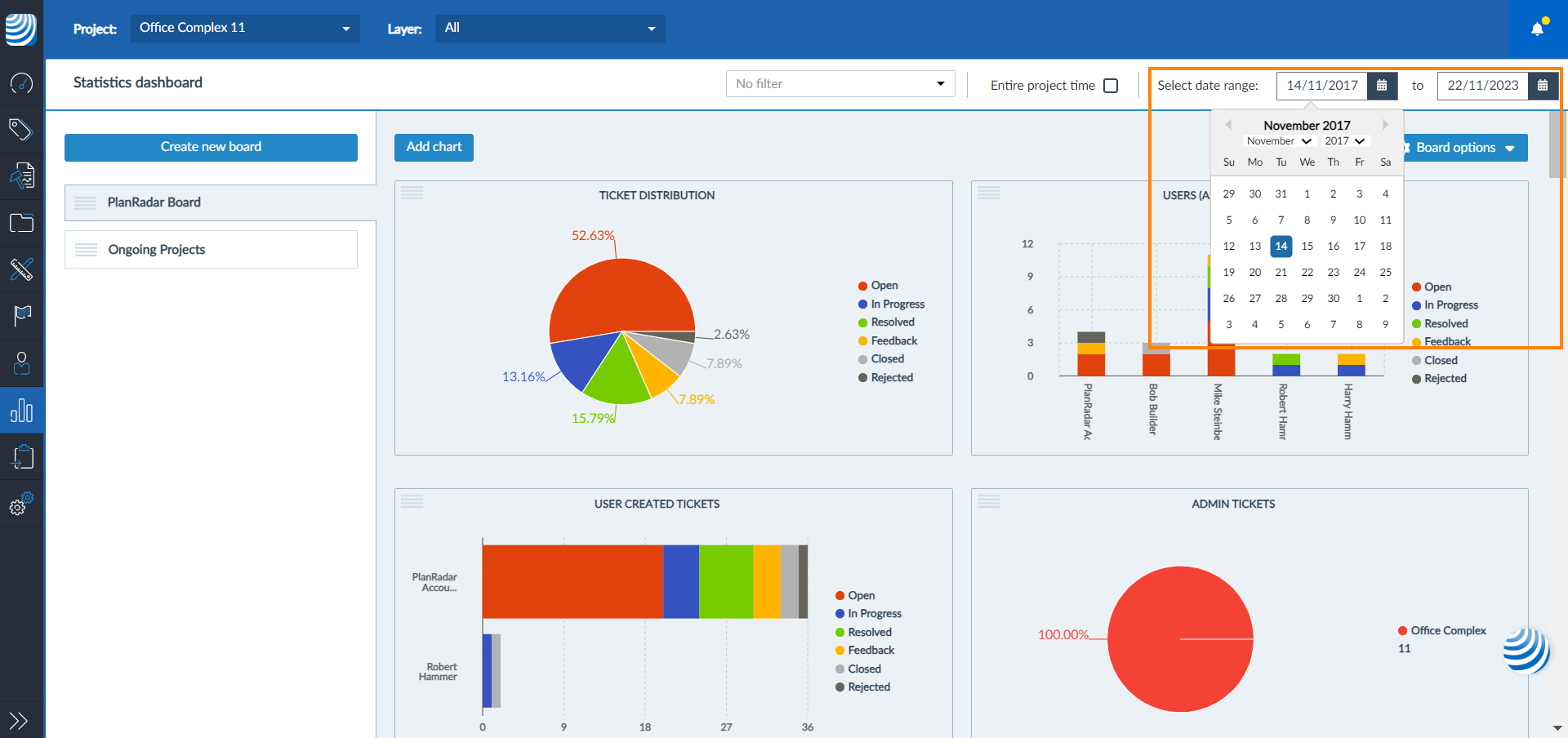Open the Project dropdown Office Complex 11

(x=244, y=29)
